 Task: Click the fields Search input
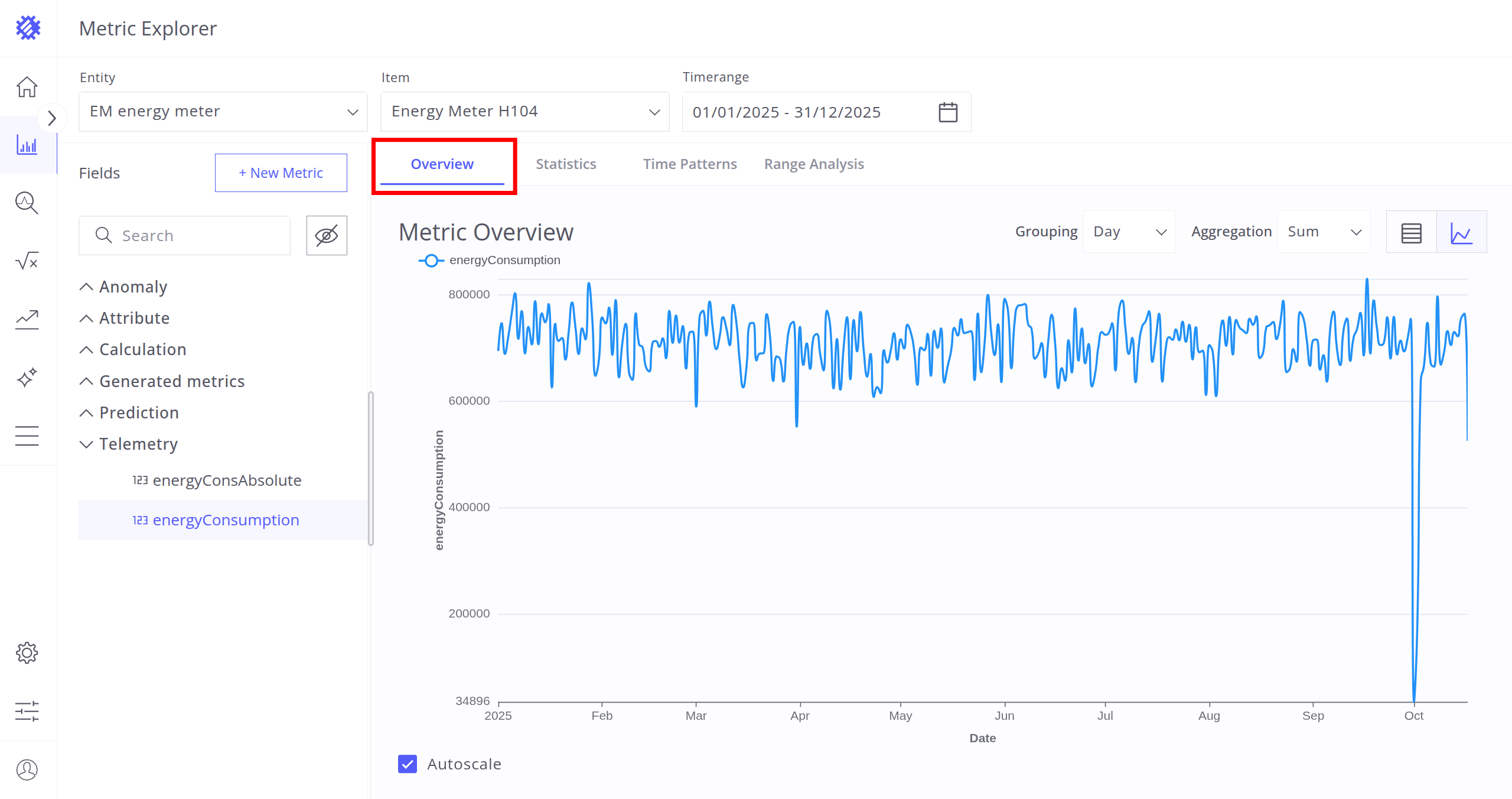tap(195, 236)
